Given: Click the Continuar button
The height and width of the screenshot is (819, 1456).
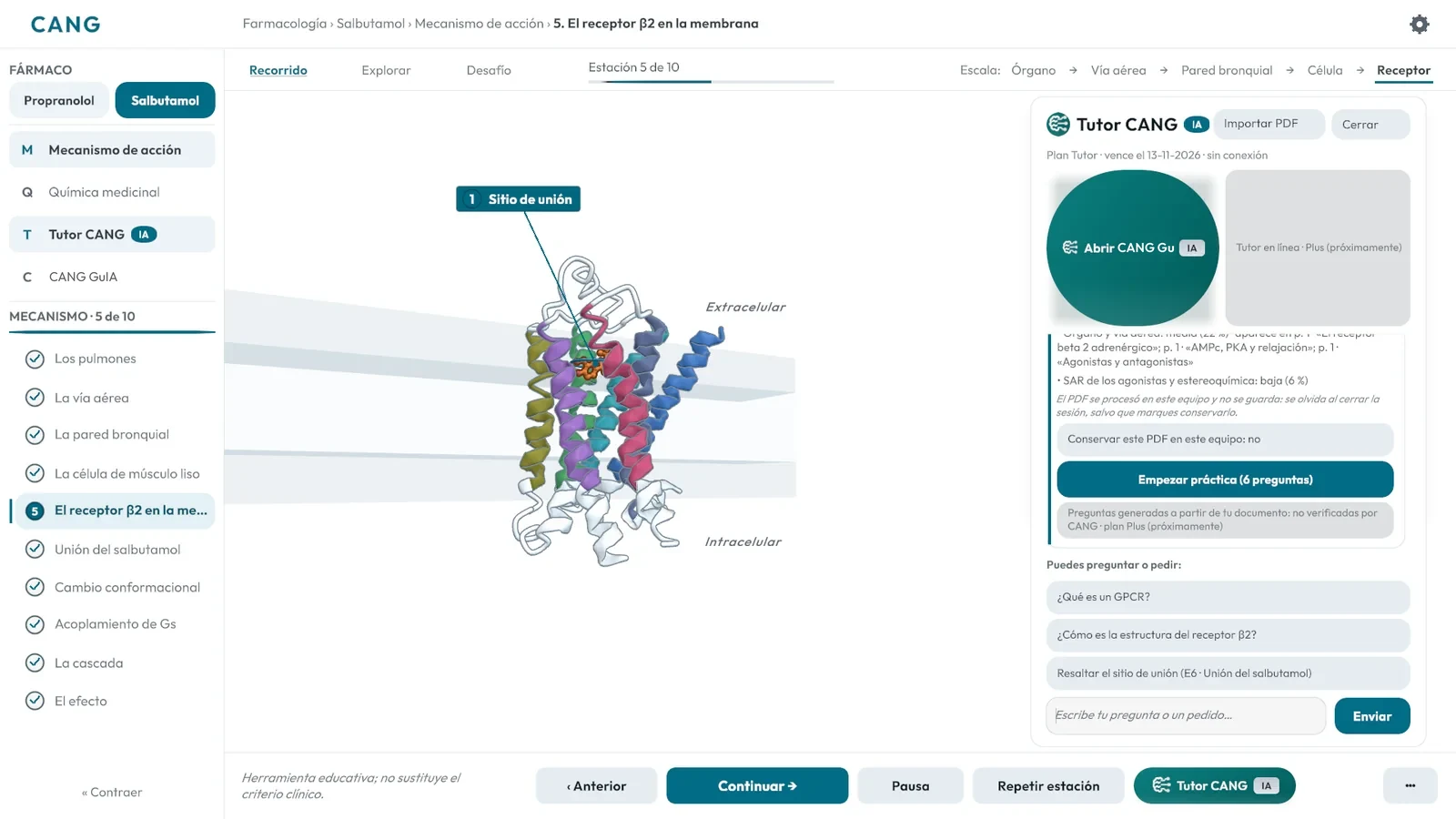Looking at the screenshot, I should point(757,785).
